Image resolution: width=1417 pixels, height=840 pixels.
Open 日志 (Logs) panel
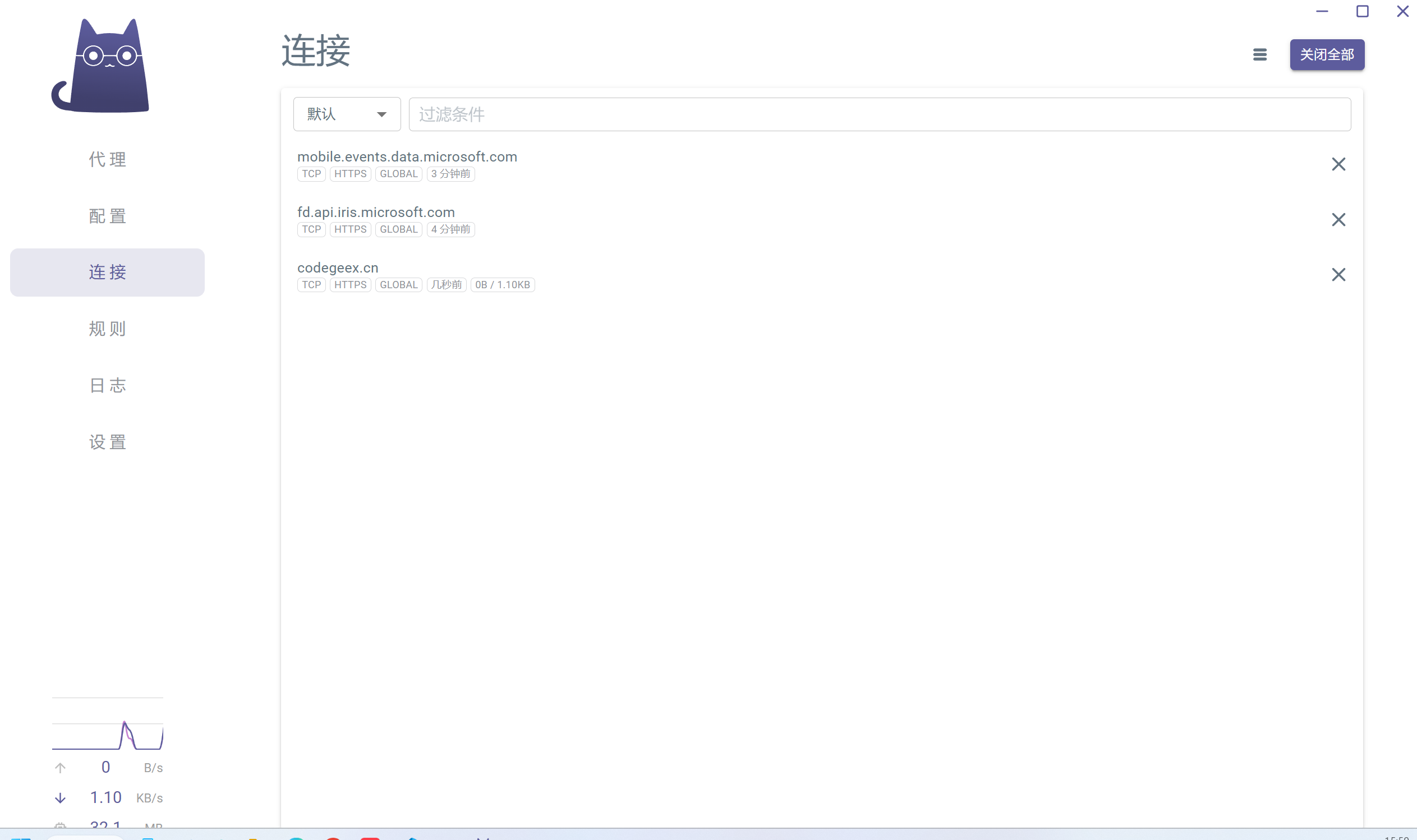pos(107,385)
